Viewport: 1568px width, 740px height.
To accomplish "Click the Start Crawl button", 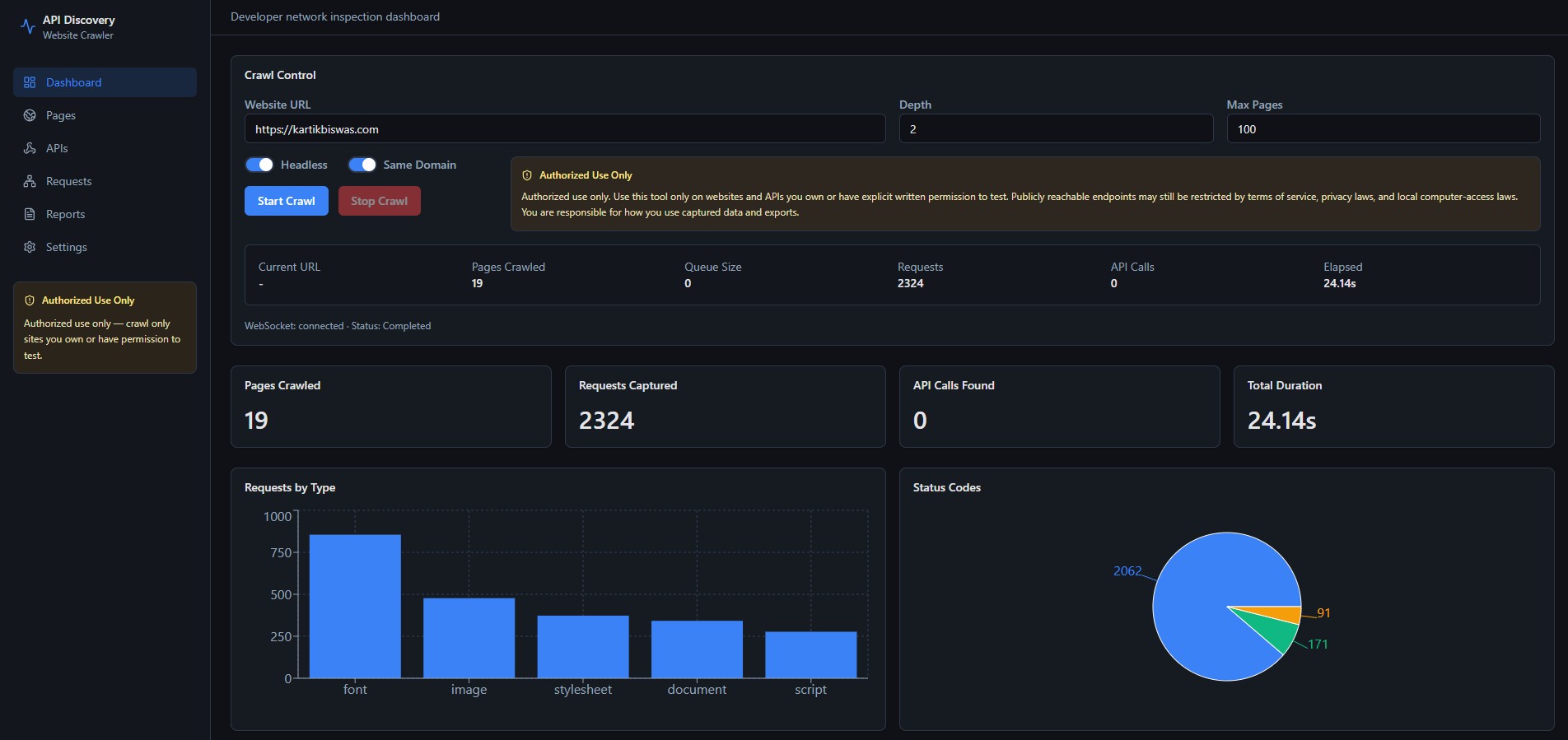I will coord(286,201).
